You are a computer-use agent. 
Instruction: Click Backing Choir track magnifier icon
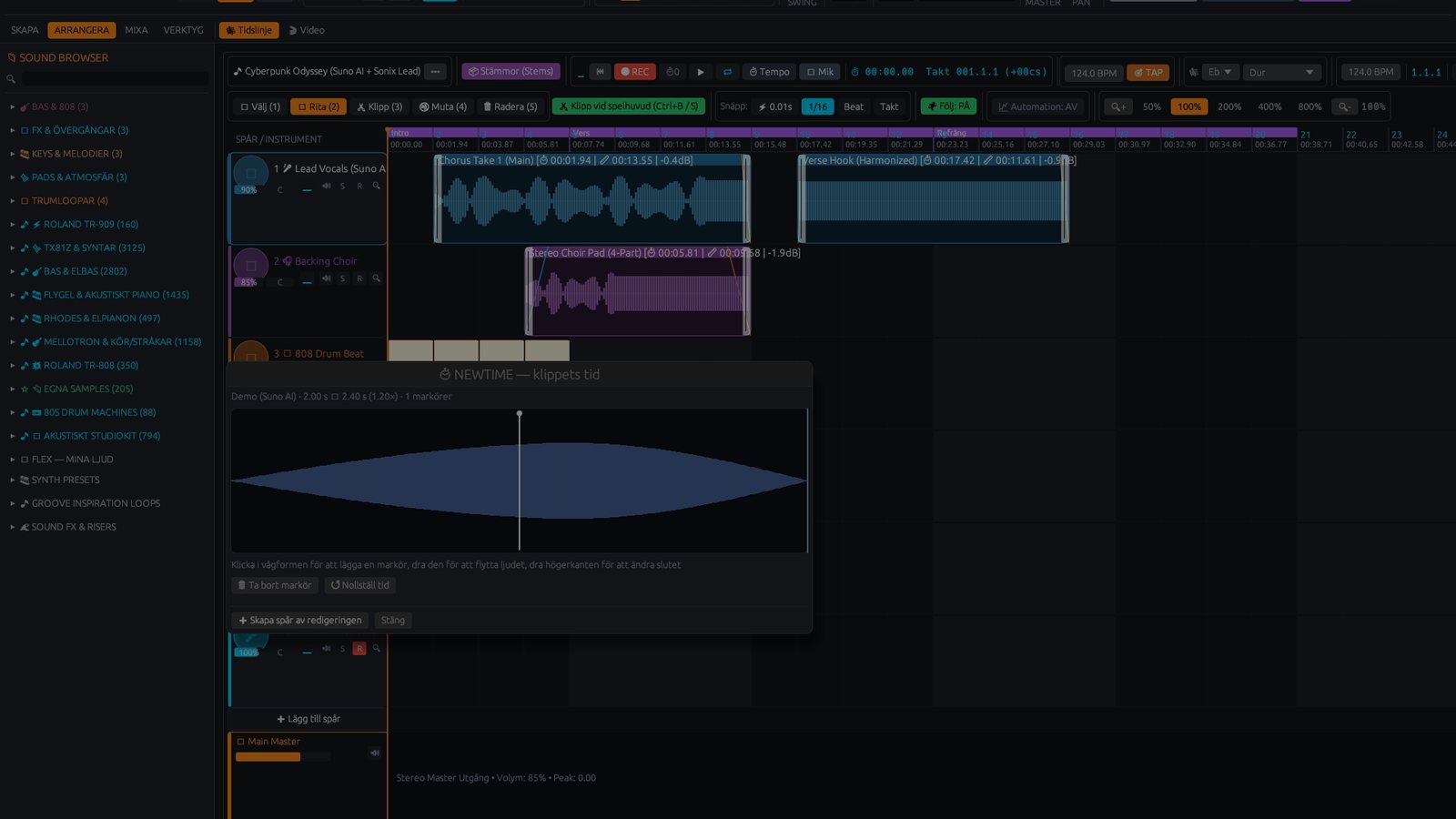376,279
